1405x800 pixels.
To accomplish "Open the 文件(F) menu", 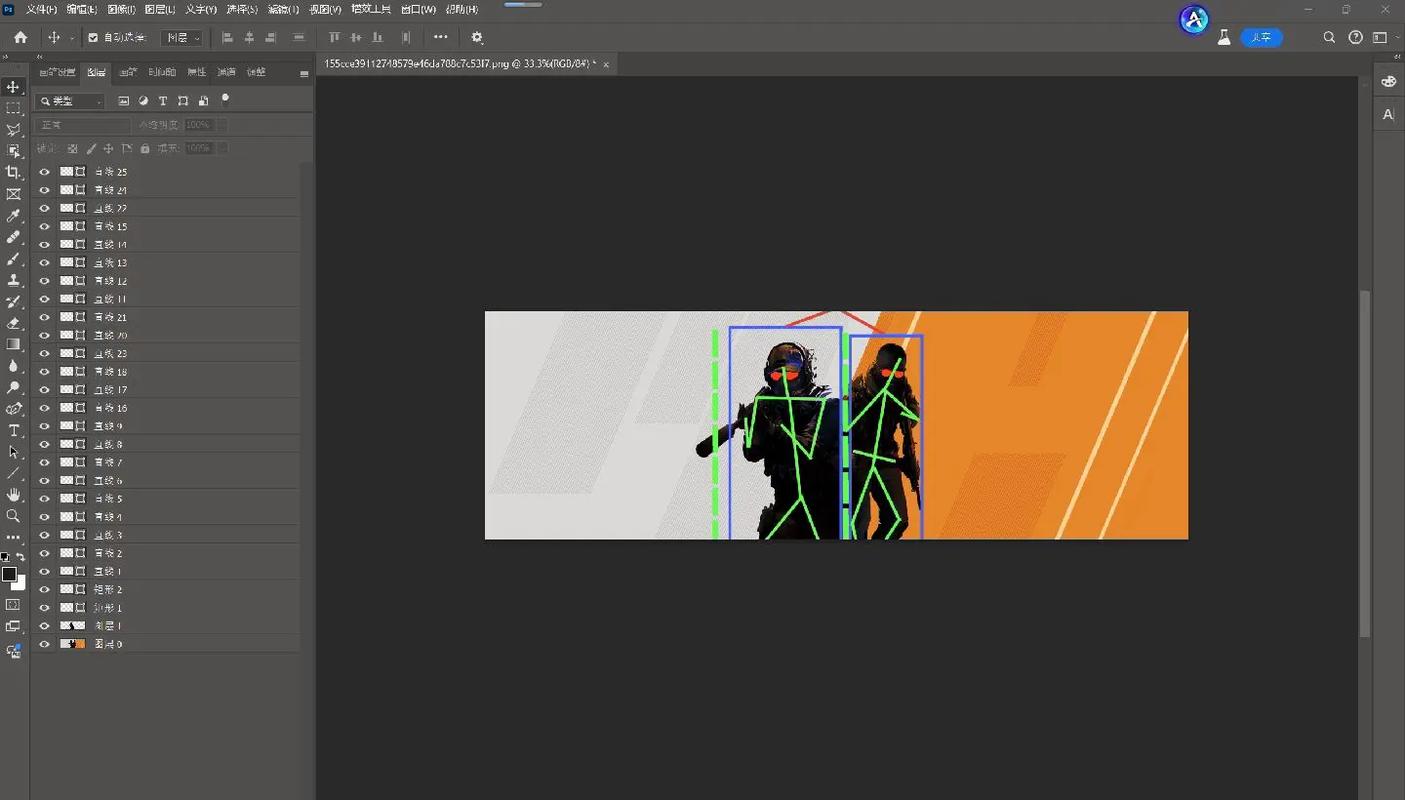I will 41,9.
